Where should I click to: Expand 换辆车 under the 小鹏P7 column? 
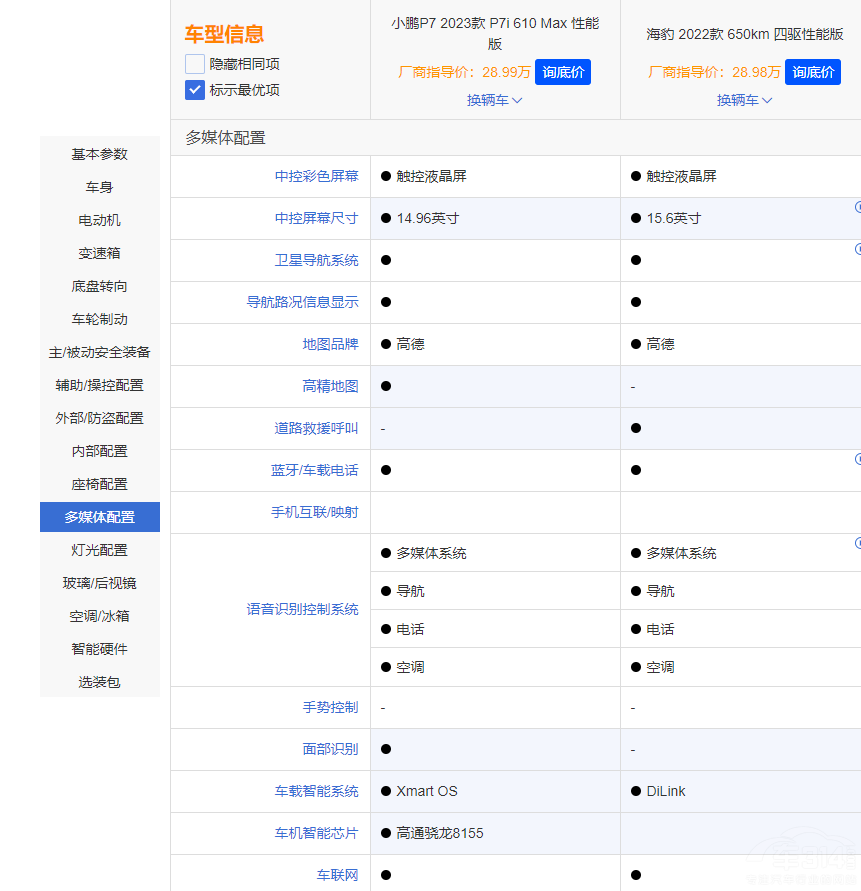(494, 100)
